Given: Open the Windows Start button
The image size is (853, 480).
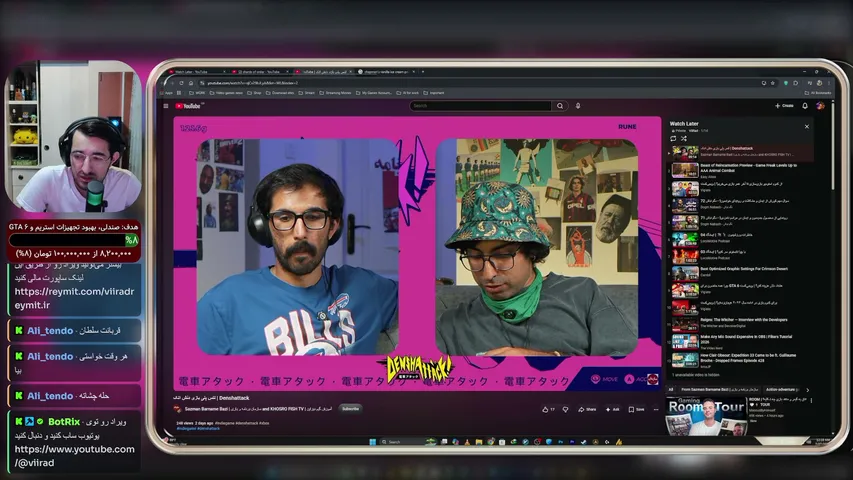Looking at the screenshot, I should [373, 442].
